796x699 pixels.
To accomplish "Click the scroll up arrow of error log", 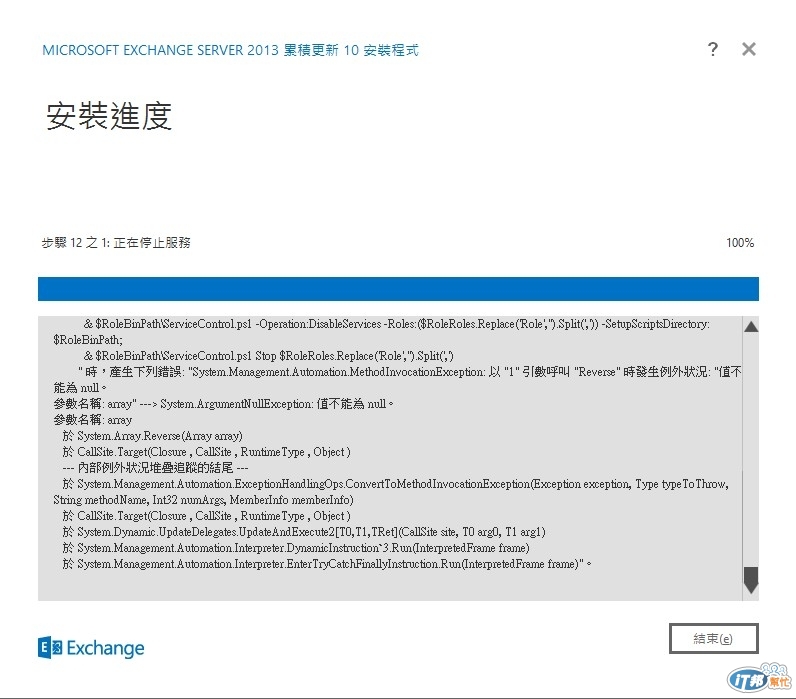I will 751,327.
